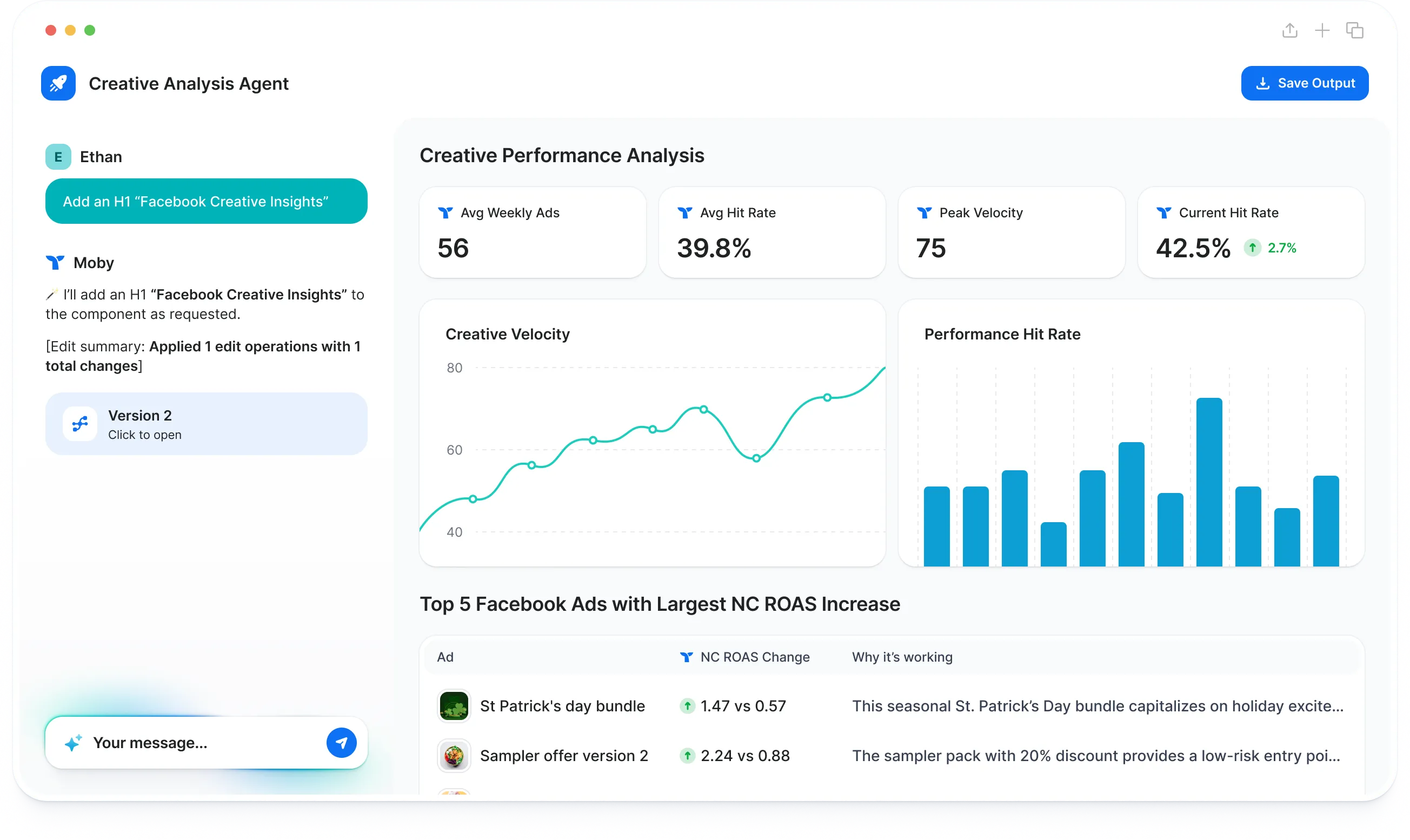The height and width of the screenshot is (840, 1410).
Task: Click Ethan's avatar badge
Action: [58, 157]
